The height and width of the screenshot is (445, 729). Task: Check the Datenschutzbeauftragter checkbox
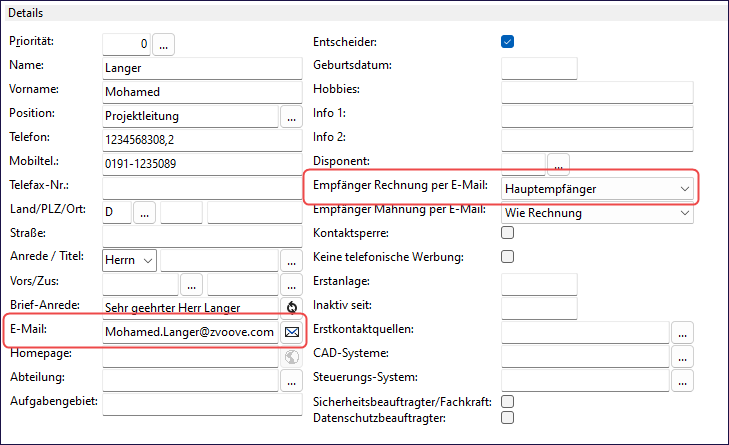(x=507, y=418)
